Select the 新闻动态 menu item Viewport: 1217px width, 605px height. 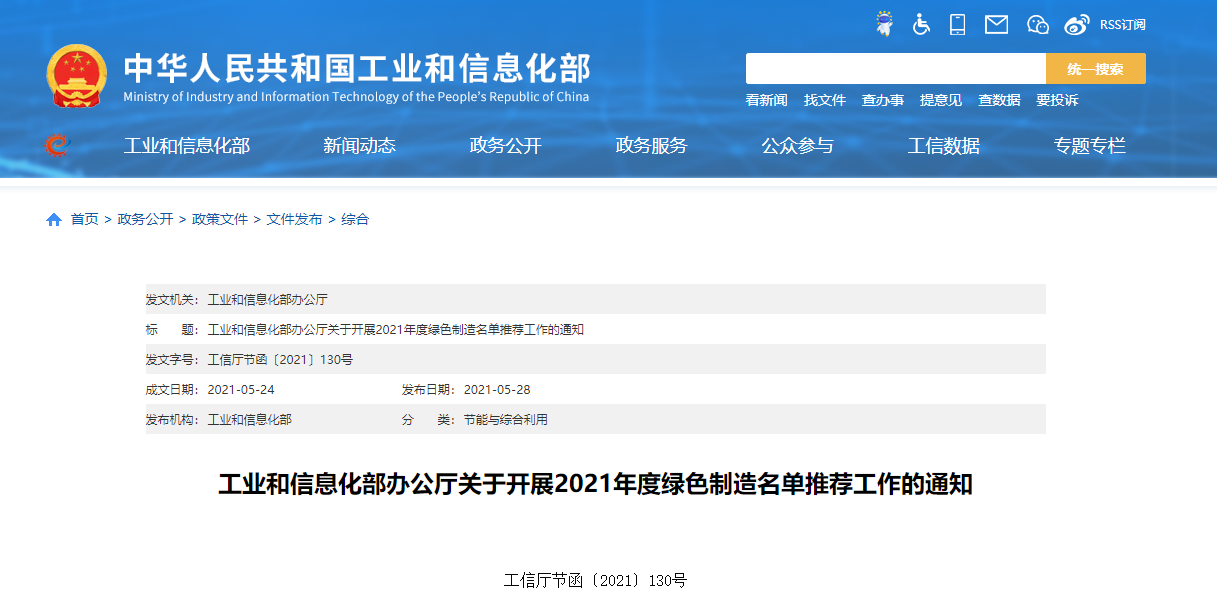click(x=359, y=146)
